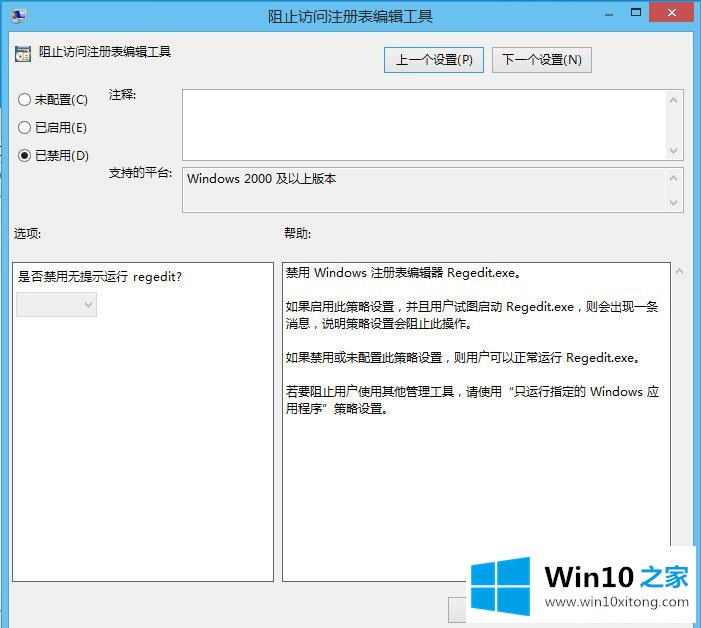Image resolution: width=701 pixels, height=628 pixels.
Task: Close the policy window
Action: [x=671, y=13]
